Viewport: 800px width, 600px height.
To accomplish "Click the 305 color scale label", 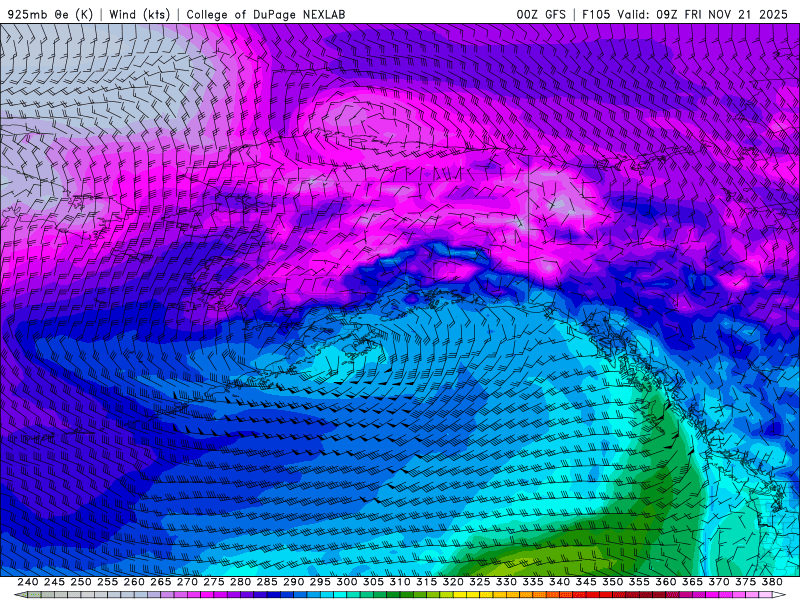I will (373, 582).
